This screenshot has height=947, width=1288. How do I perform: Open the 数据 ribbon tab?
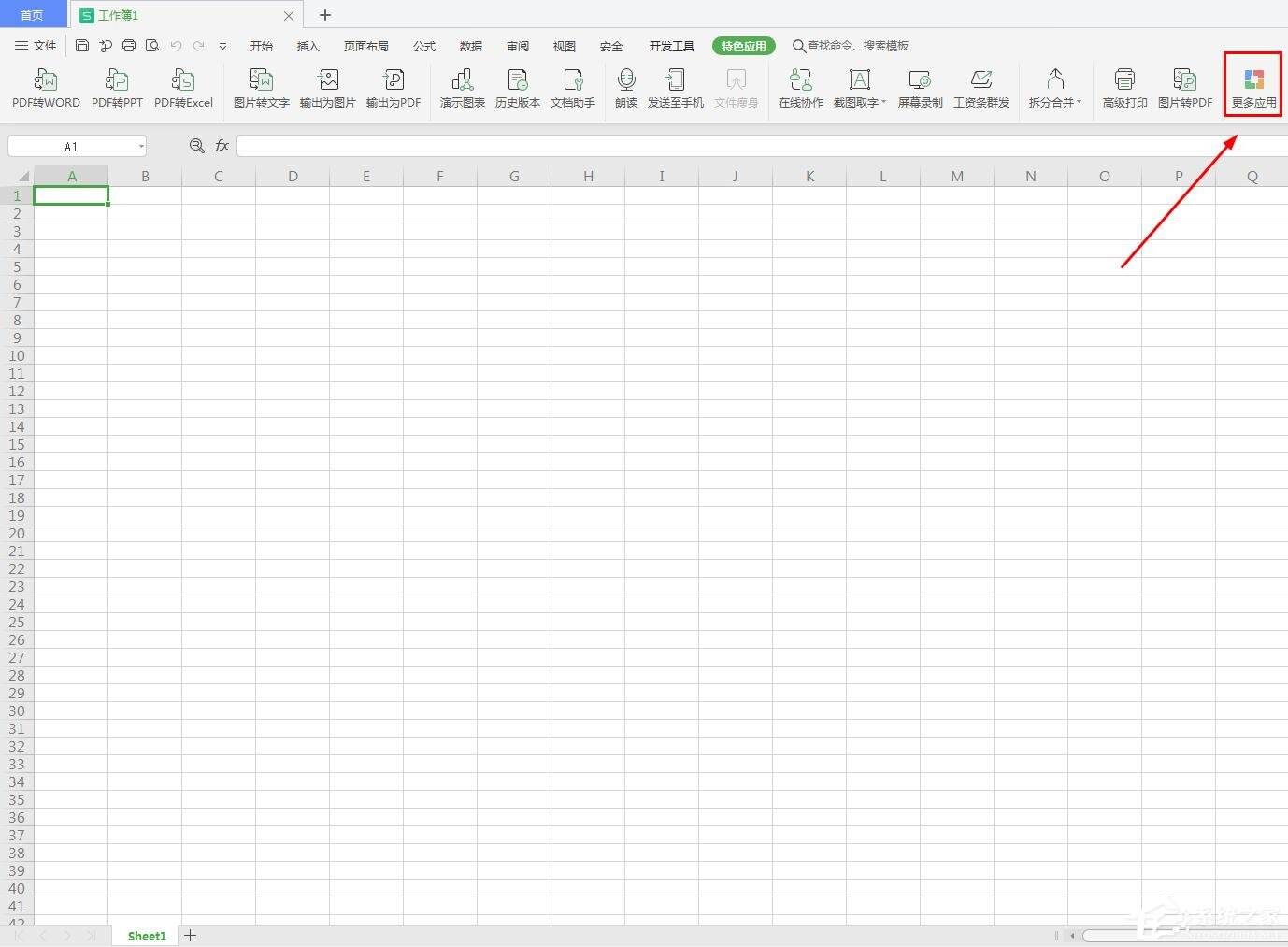[471, 46]
